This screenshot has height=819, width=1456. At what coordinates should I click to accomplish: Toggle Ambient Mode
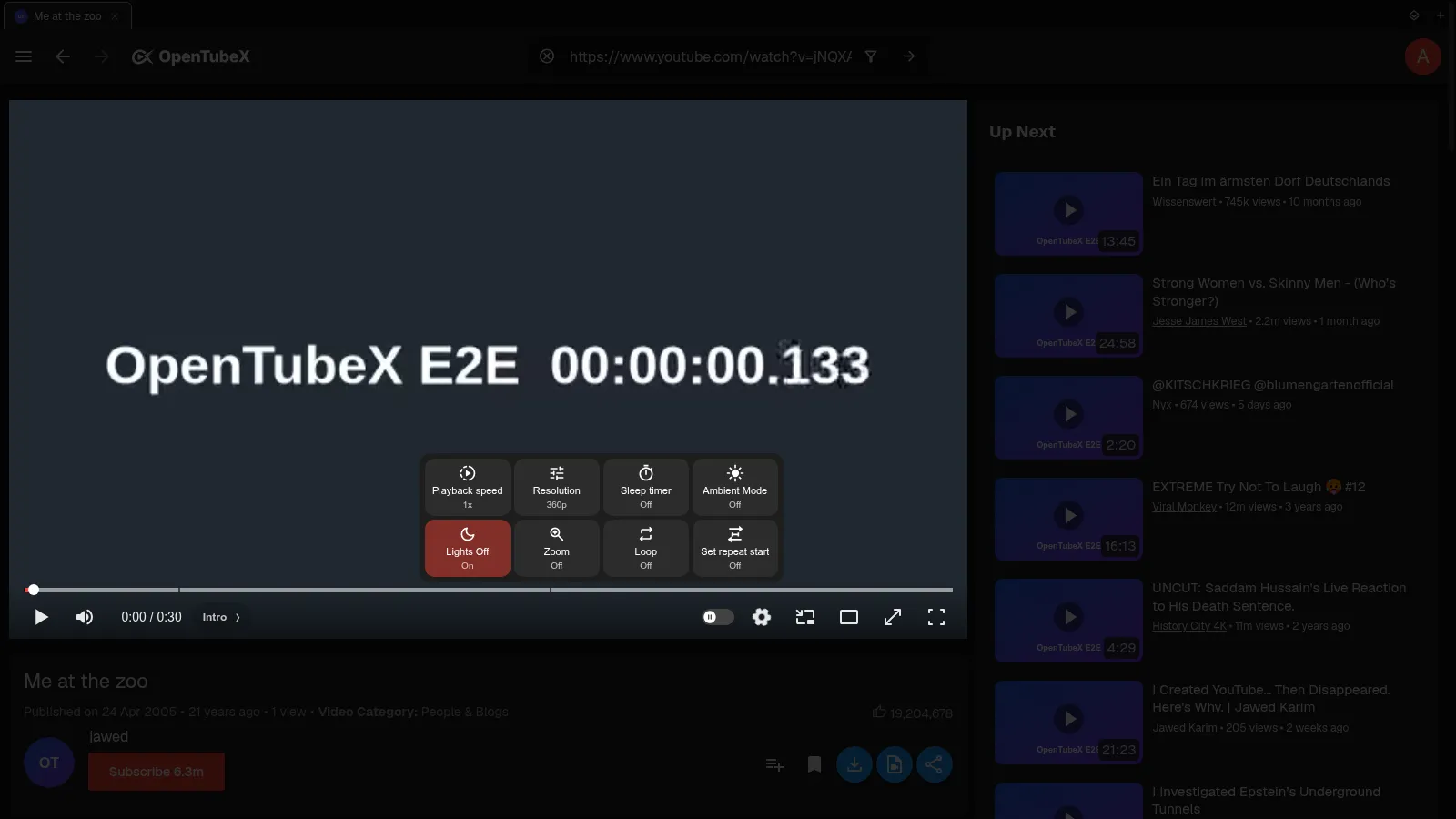tap(735, 487)
